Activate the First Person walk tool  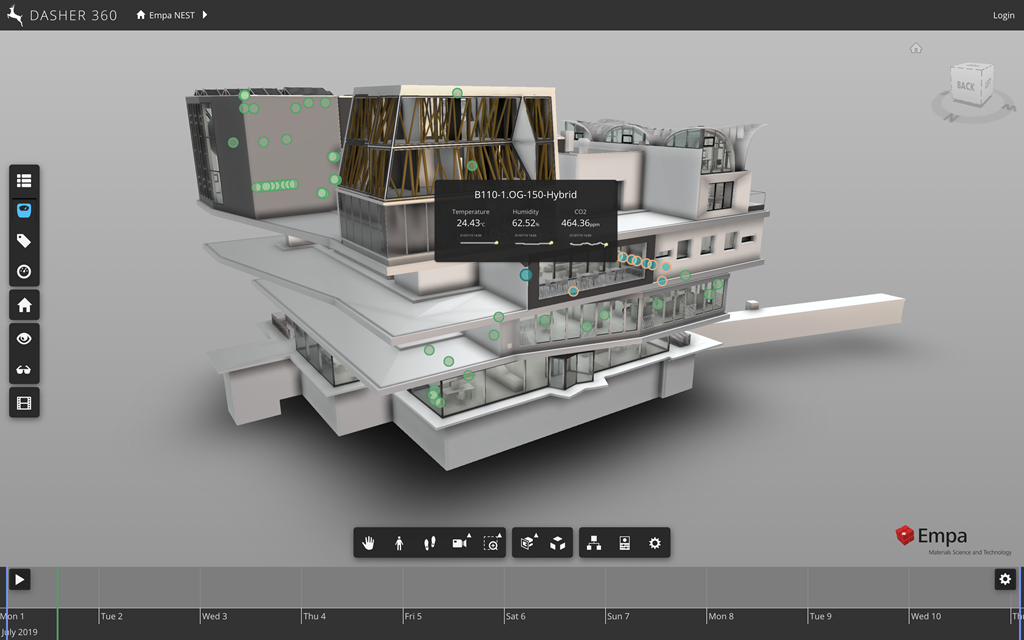tap(399, 543)
